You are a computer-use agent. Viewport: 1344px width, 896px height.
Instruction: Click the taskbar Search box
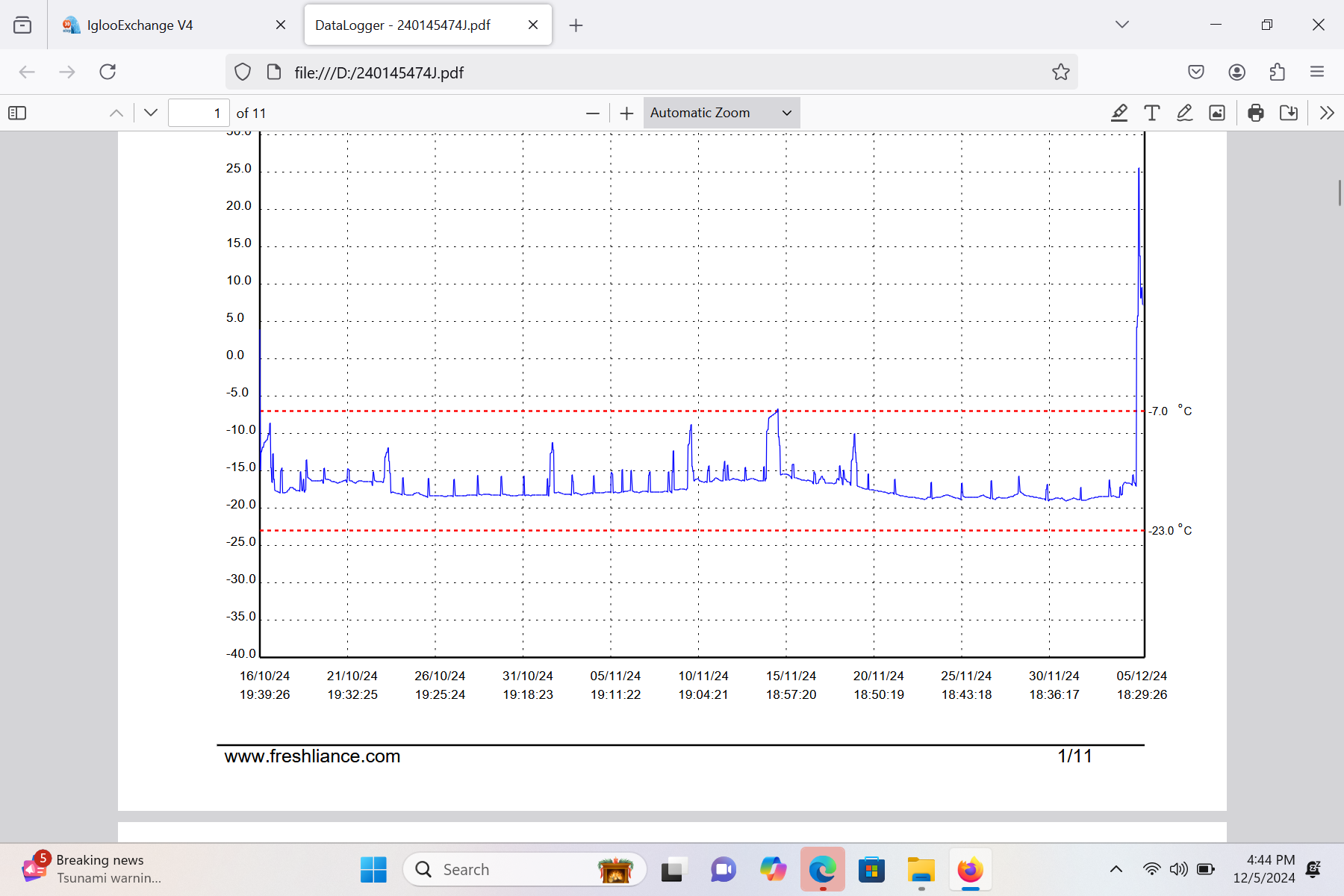(x=524, y=870)
